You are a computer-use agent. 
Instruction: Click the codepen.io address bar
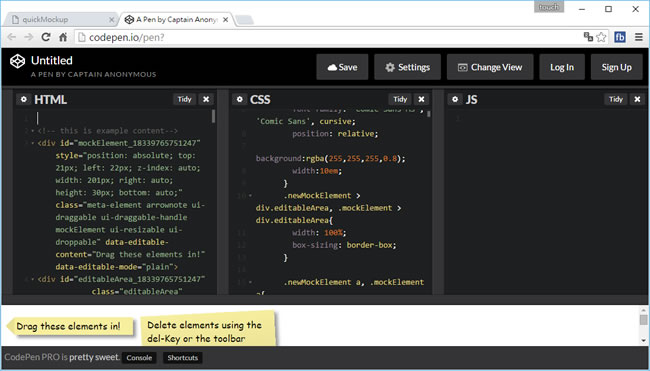pyautogui.click(x=327, y=37)
